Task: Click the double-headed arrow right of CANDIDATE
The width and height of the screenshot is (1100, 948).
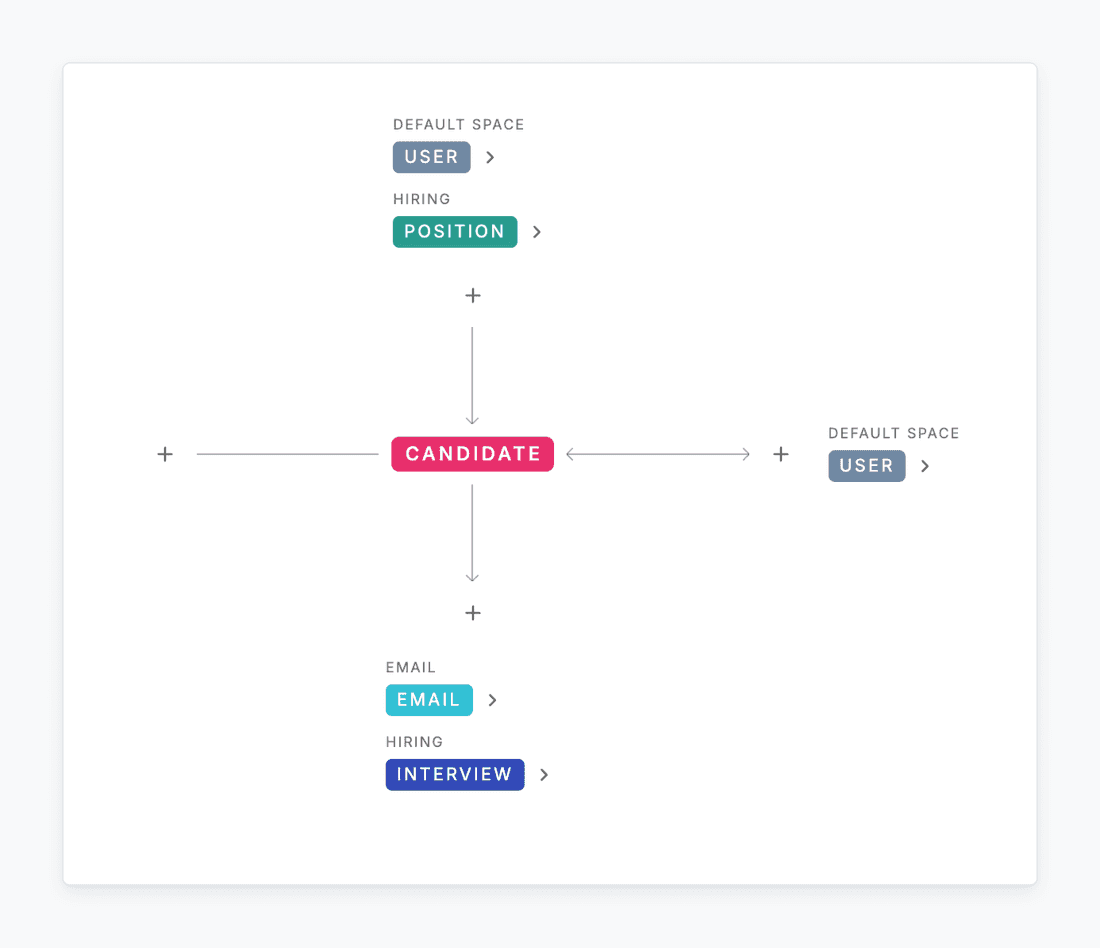Action: (x=658, y=454)
